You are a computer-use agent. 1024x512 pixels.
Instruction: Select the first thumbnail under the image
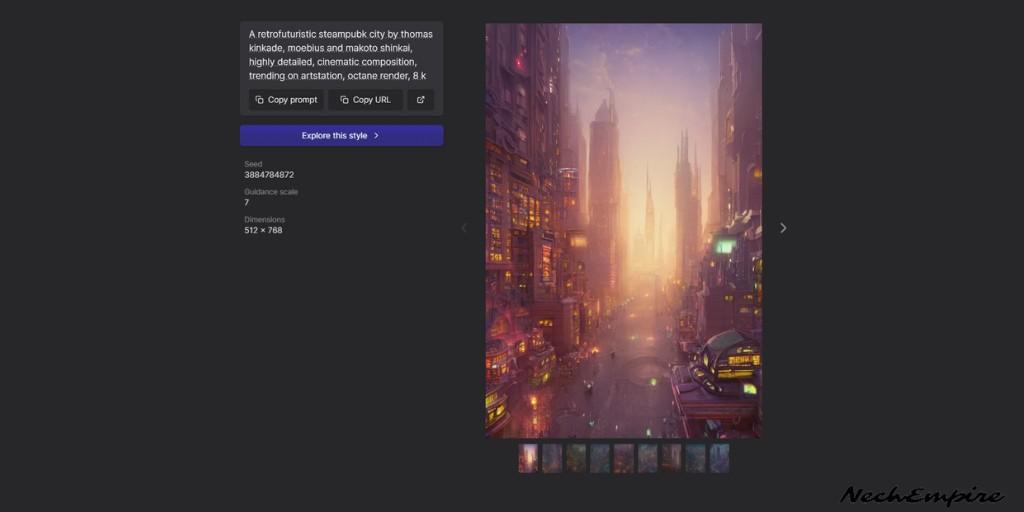[528, 458]
